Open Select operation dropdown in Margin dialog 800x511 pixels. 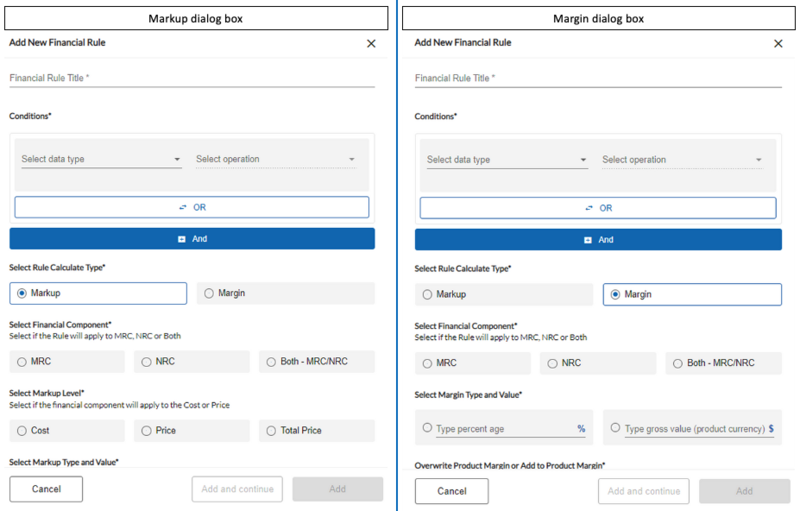click(681, 160)
